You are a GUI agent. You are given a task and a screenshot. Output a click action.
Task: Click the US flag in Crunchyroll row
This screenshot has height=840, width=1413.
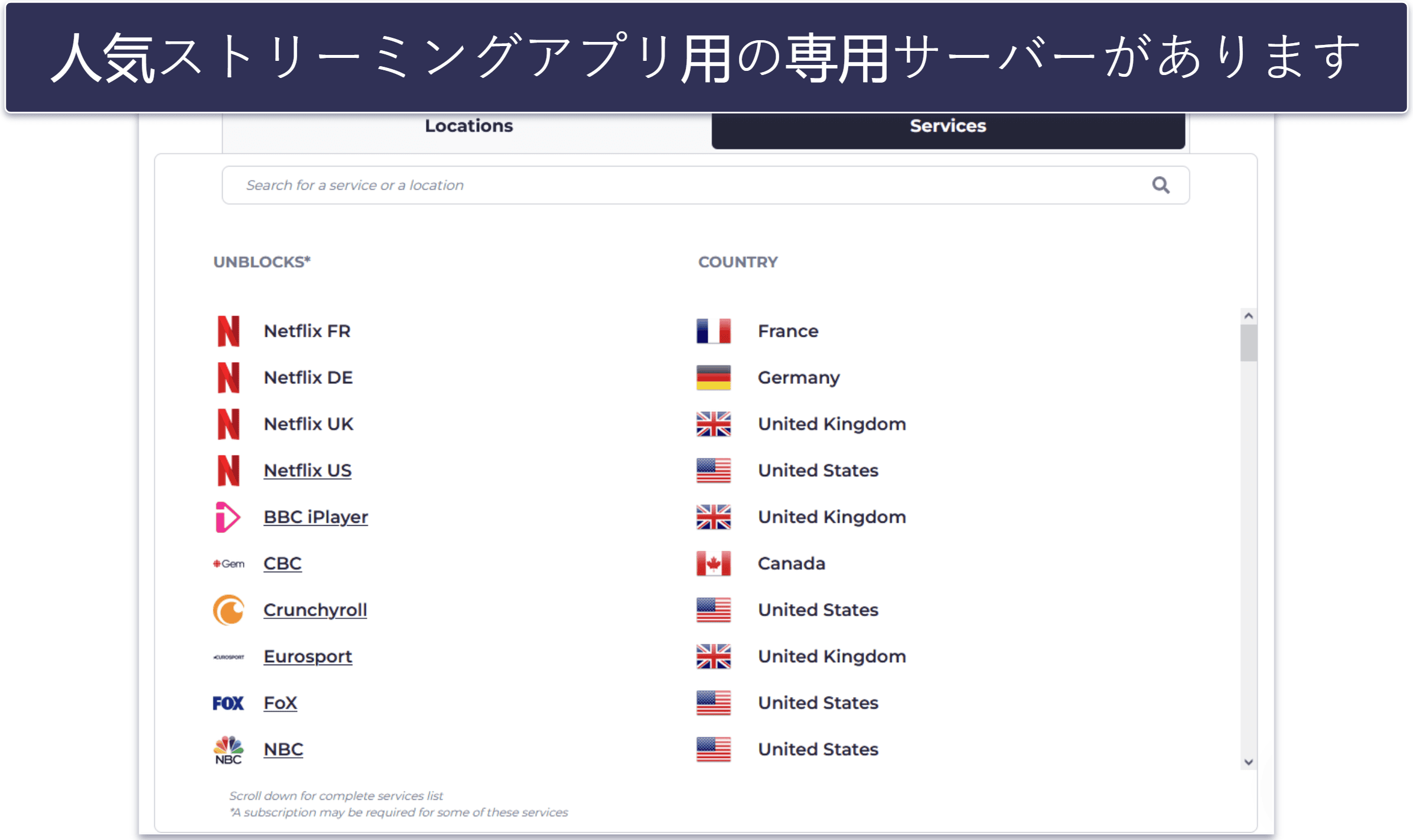[714, 610]
